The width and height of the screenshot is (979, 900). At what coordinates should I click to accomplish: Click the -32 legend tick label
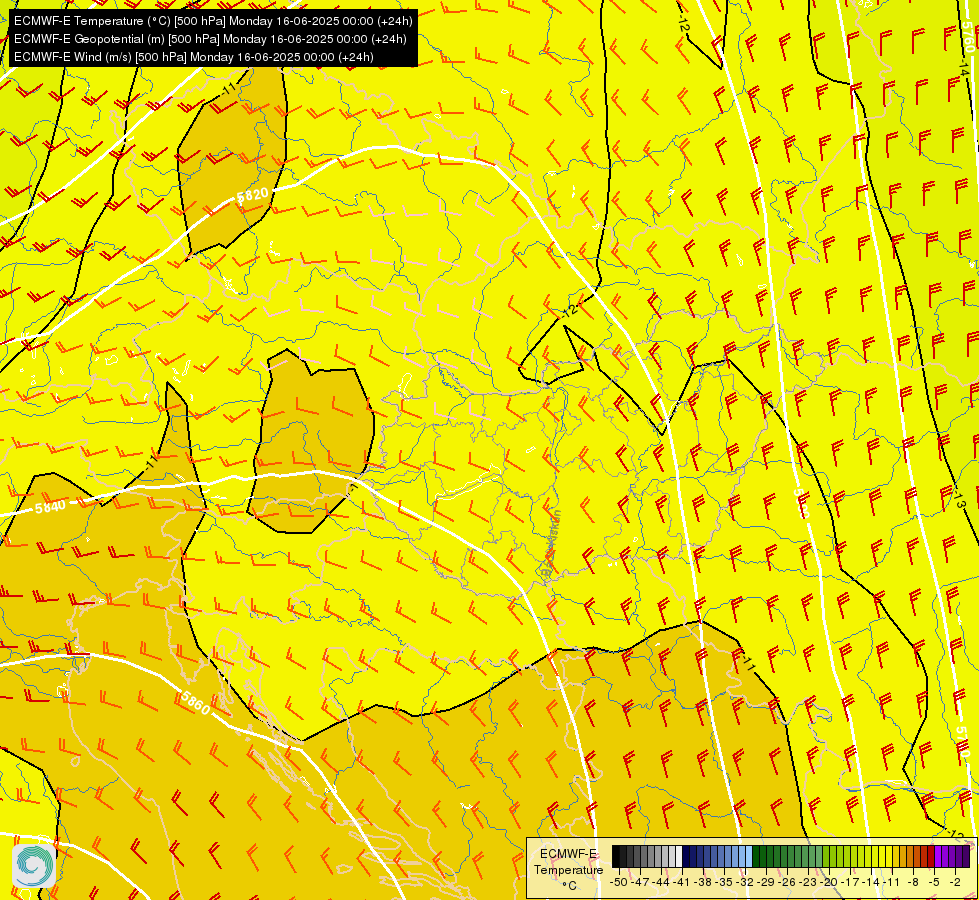click(745, 882)
